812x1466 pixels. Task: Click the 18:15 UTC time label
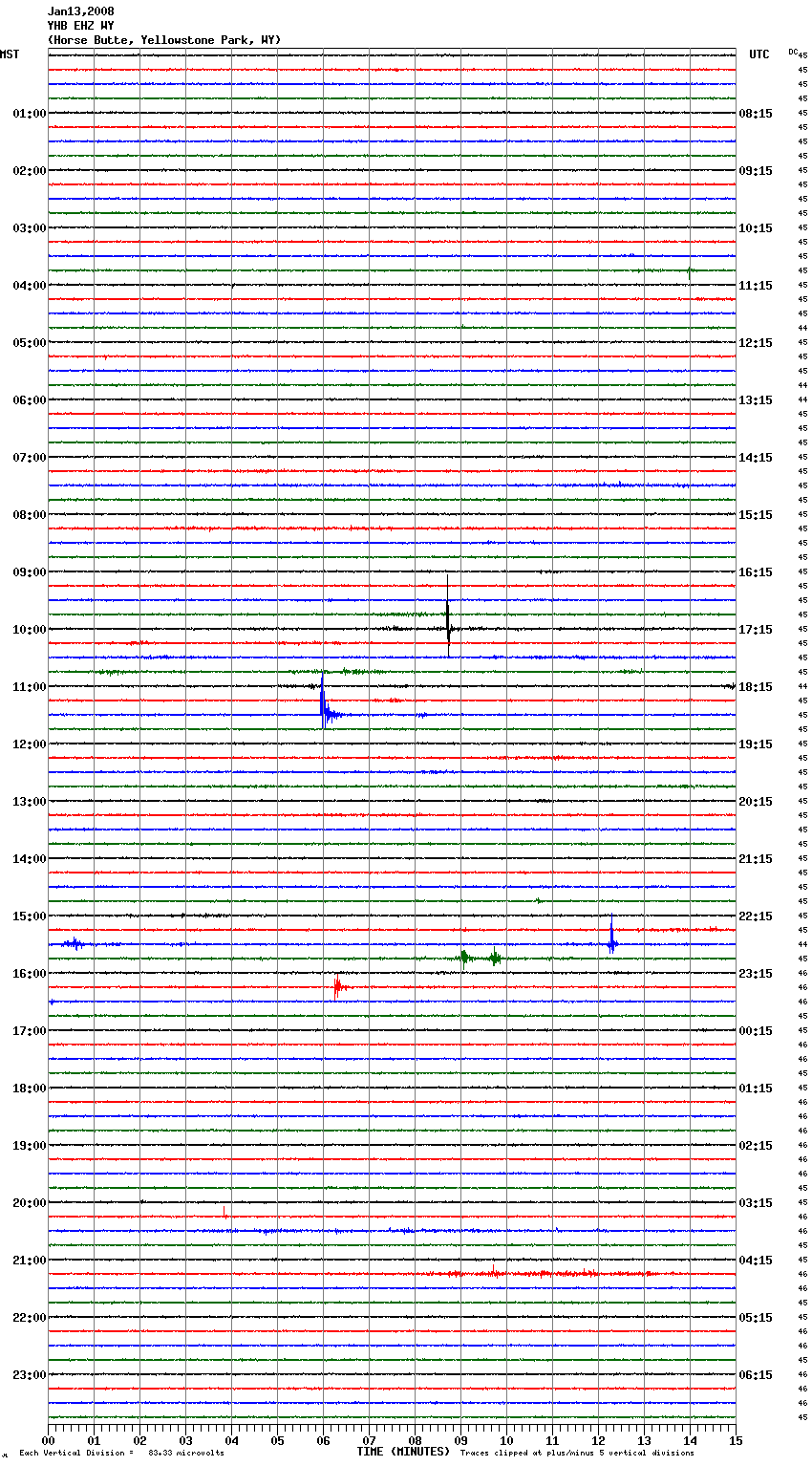pyautogui.click(x=756, y=687)
